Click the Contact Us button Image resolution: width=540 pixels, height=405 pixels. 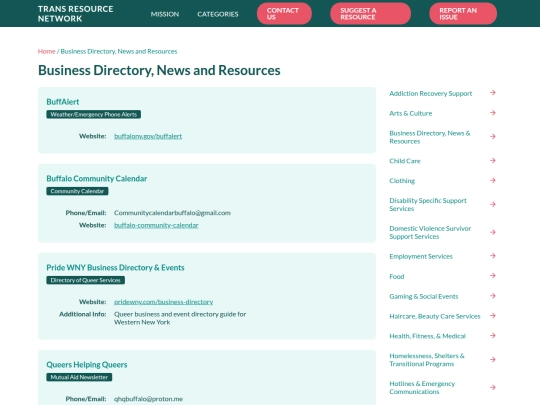[x=284, y=14]
